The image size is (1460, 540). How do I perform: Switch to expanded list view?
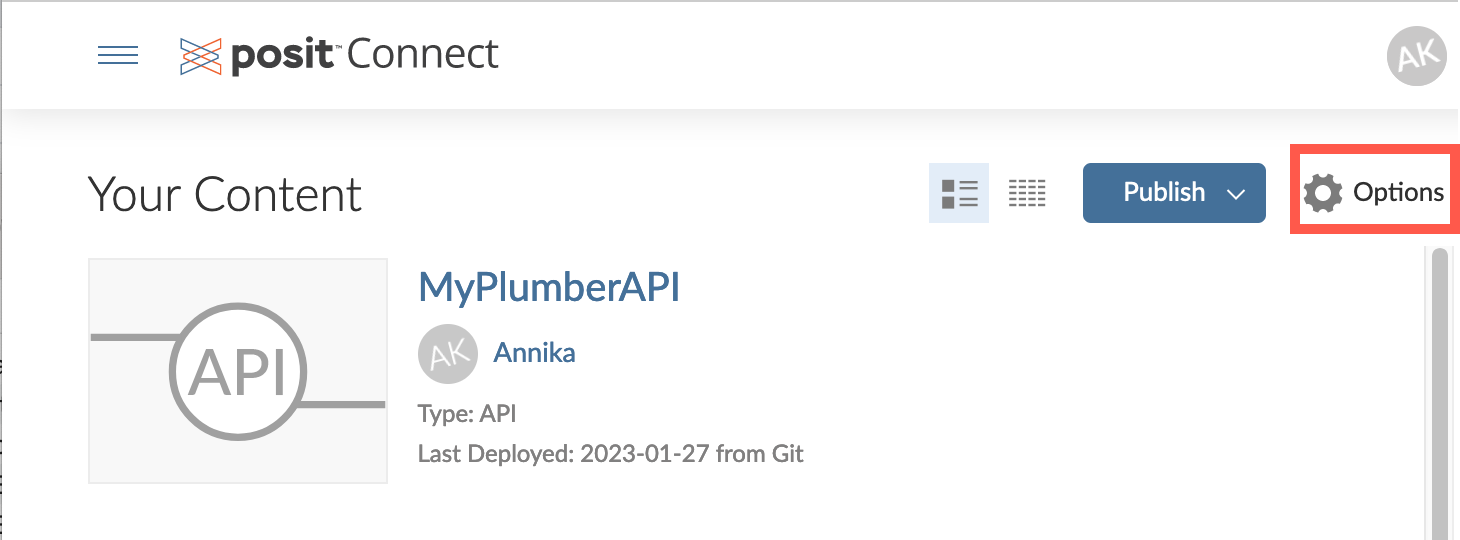[959, 193]
